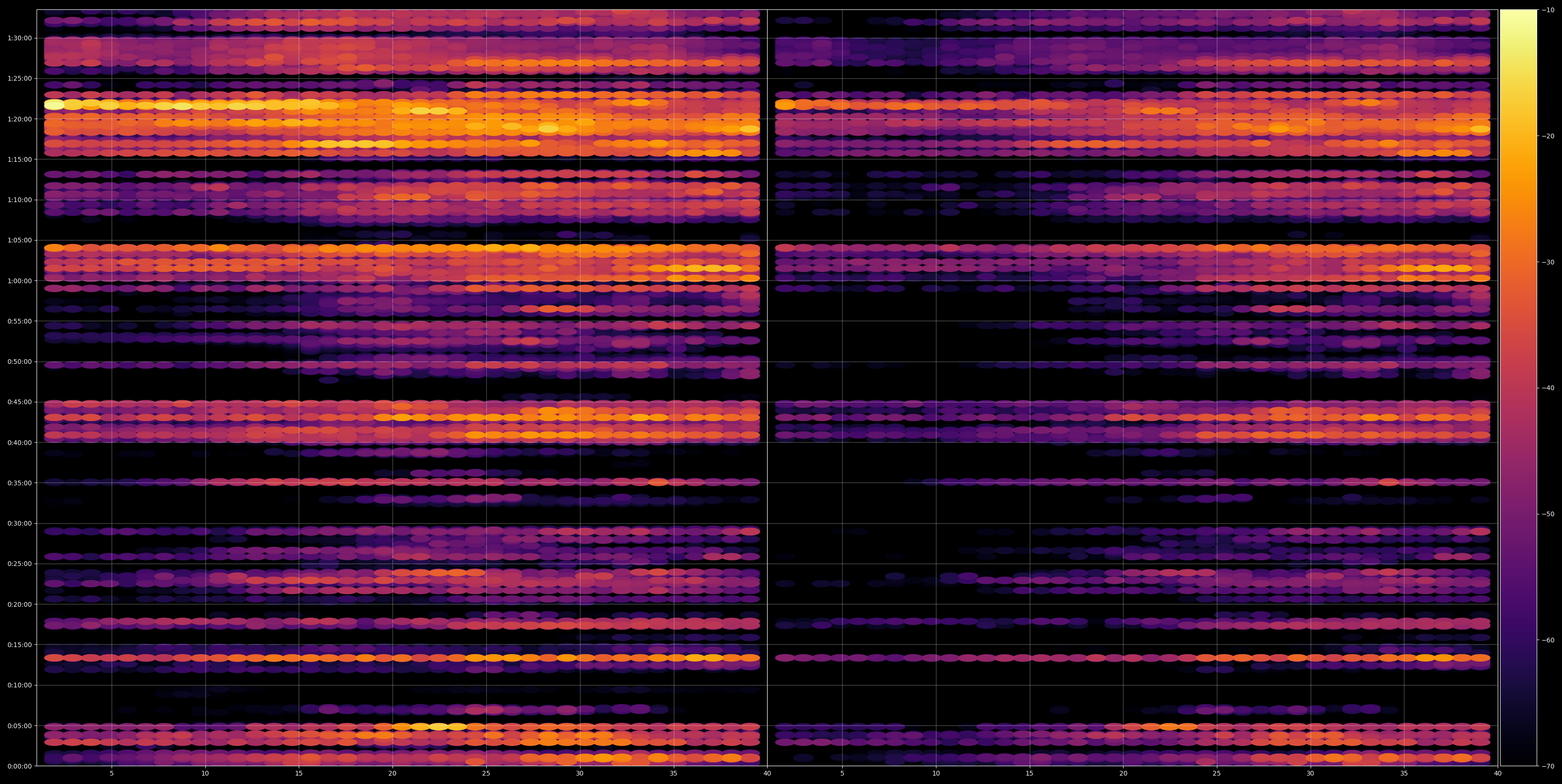Pick the 1:05:00 y-axis tick label

(x=19, y=240)
